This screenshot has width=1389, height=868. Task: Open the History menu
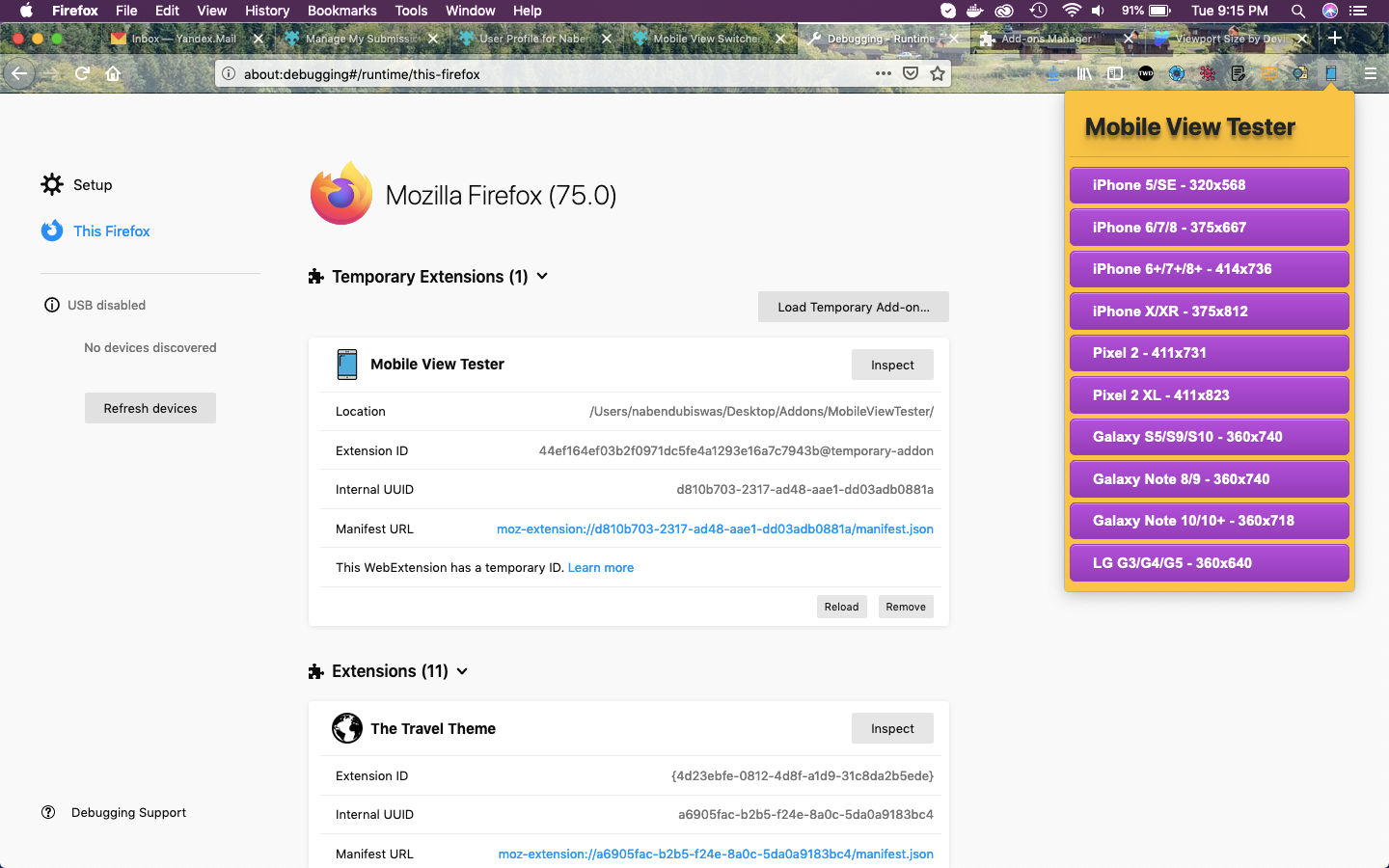pos(267,11)
